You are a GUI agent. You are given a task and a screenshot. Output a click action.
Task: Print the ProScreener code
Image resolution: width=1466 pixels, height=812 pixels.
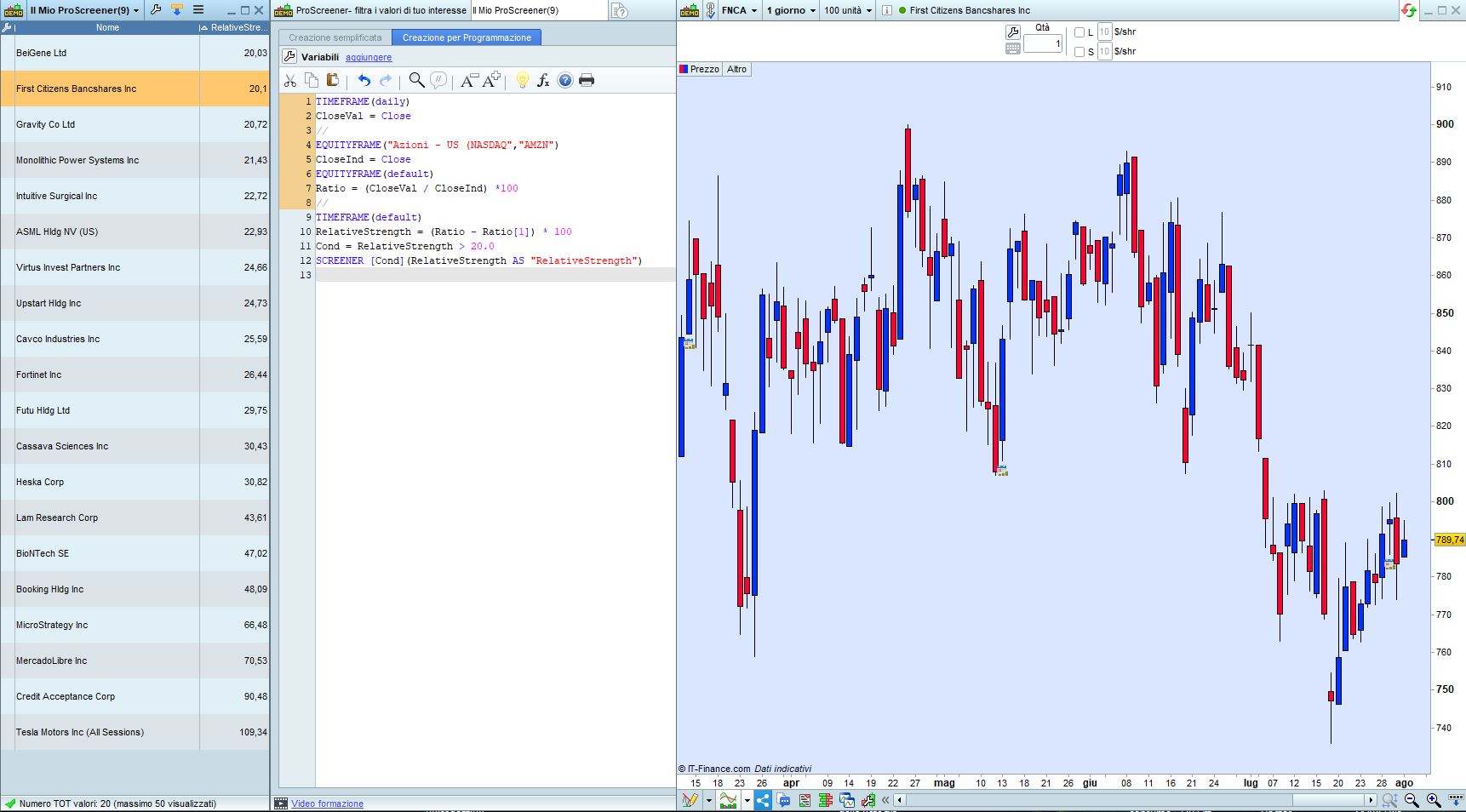(x=587, y=80)
